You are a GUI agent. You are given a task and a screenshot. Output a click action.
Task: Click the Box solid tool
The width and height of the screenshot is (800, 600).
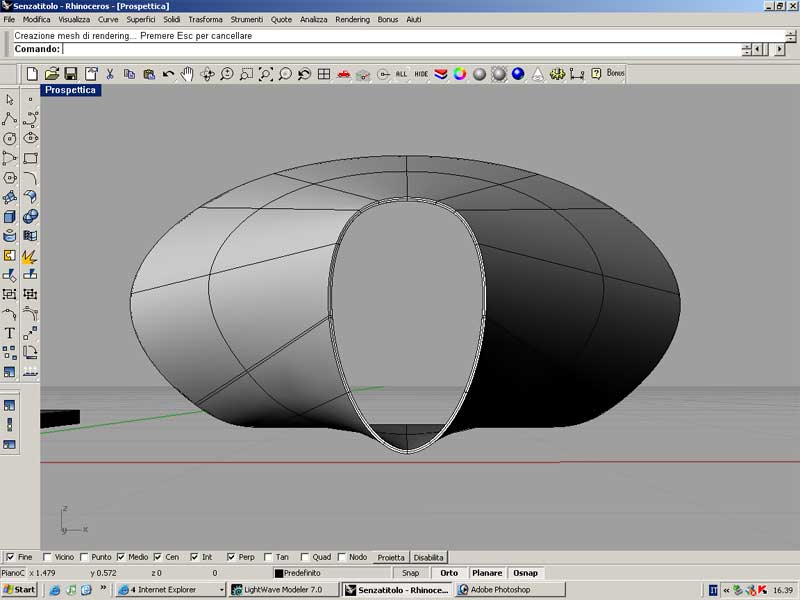click(x=10, y=217)
